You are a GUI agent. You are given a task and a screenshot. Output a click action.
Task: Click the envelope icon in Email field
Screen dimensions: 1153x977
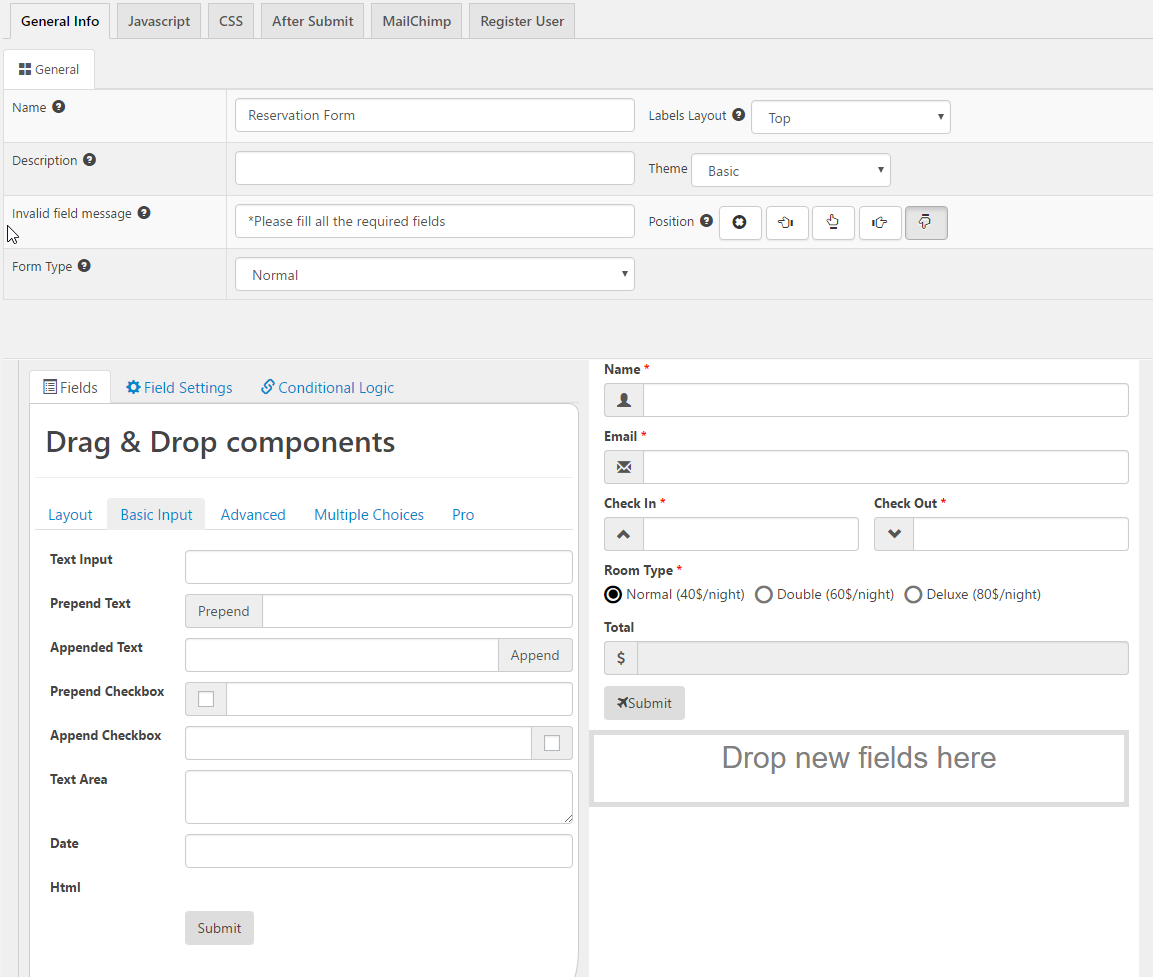[x=624, y=467]
